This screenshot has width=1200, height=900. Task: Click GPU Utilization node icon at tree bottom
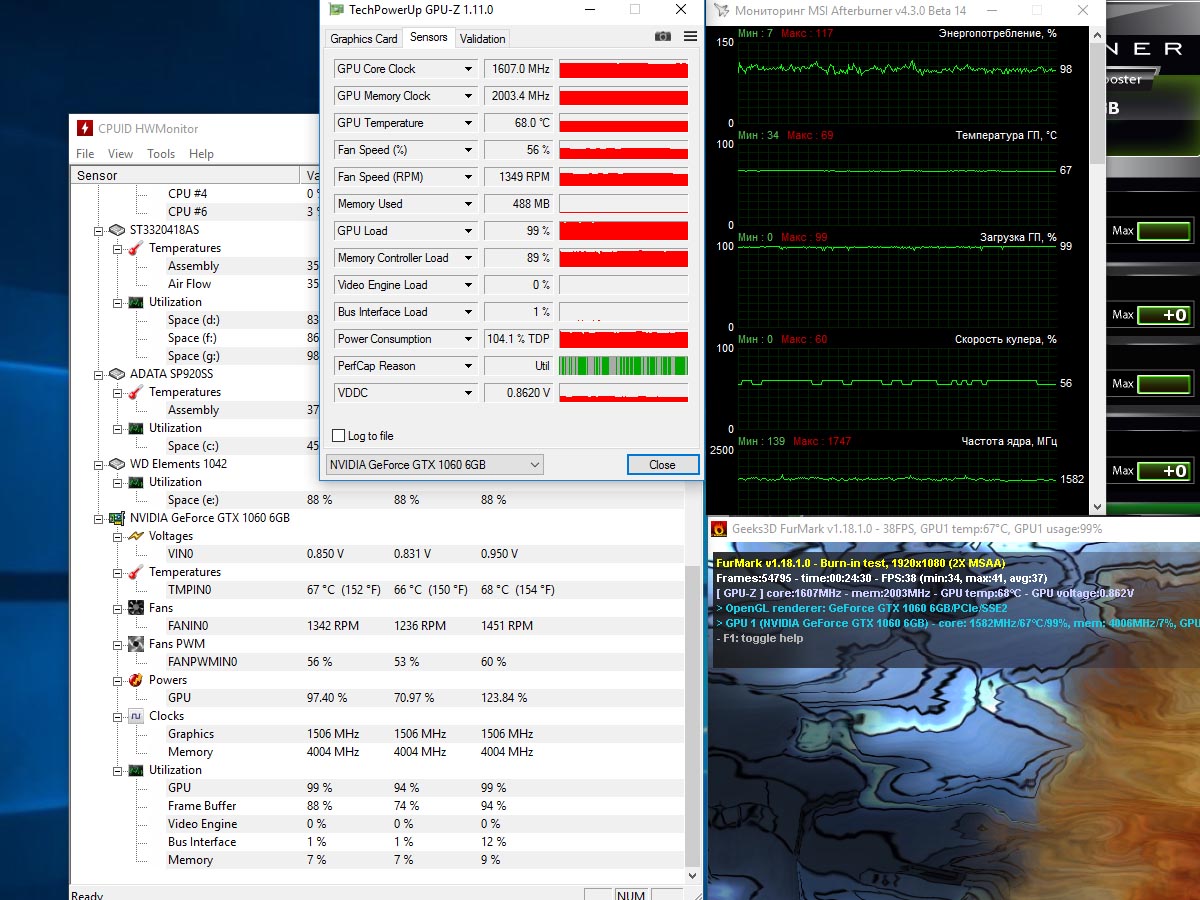coord(136,770)
